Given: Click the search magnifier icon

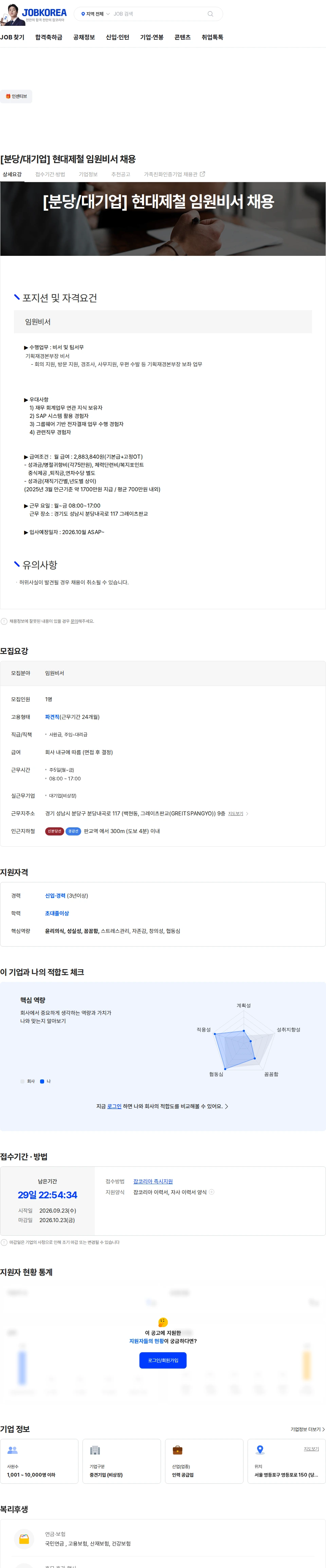Looking at the screenshot, I should click(x=211, y=14).
